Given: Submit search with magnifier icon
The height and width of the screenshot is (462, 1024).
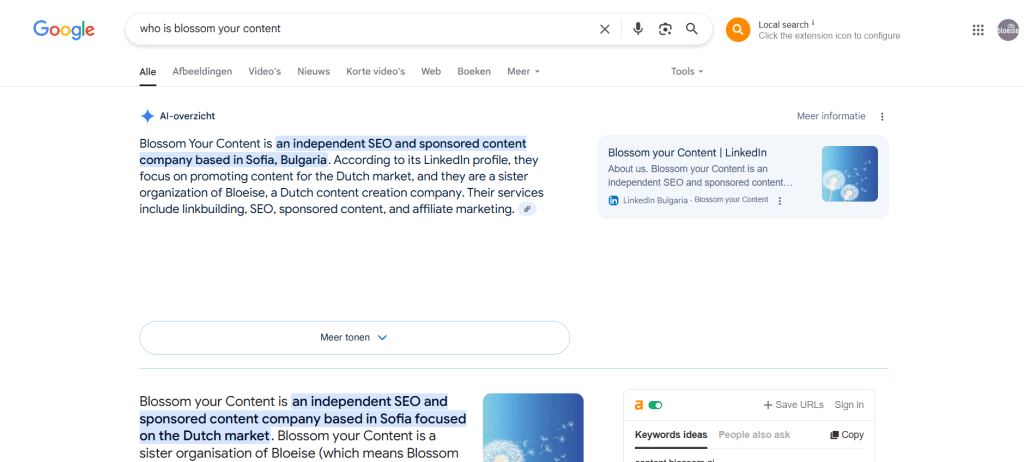Looking at the screenshot, I should [x=692, y=29].
